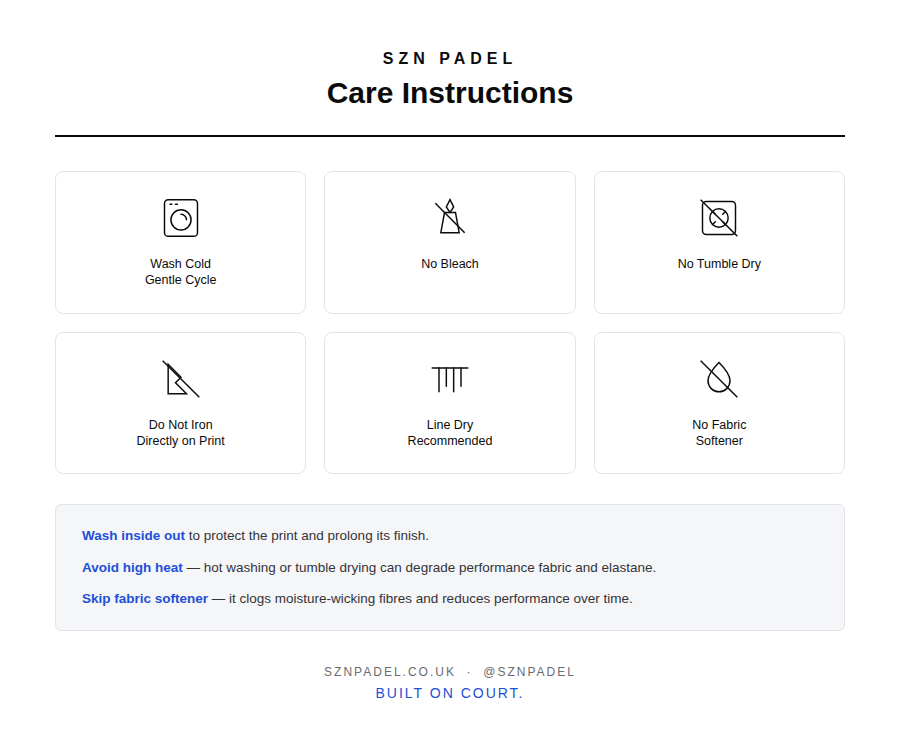Screen dimensions: 900x756
Task: Click the crossed-out droplet softener icon
Action: (x=719, y=379)
